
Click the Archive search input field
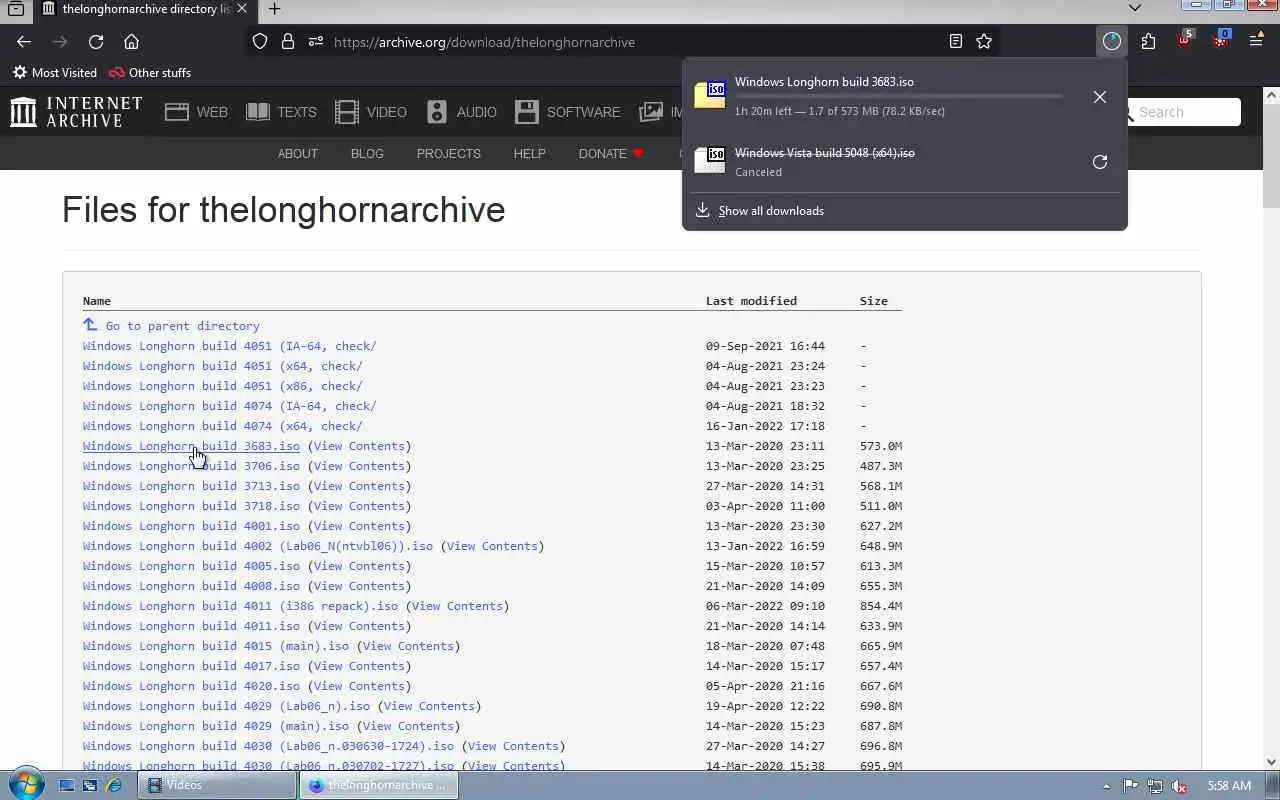1185,112
